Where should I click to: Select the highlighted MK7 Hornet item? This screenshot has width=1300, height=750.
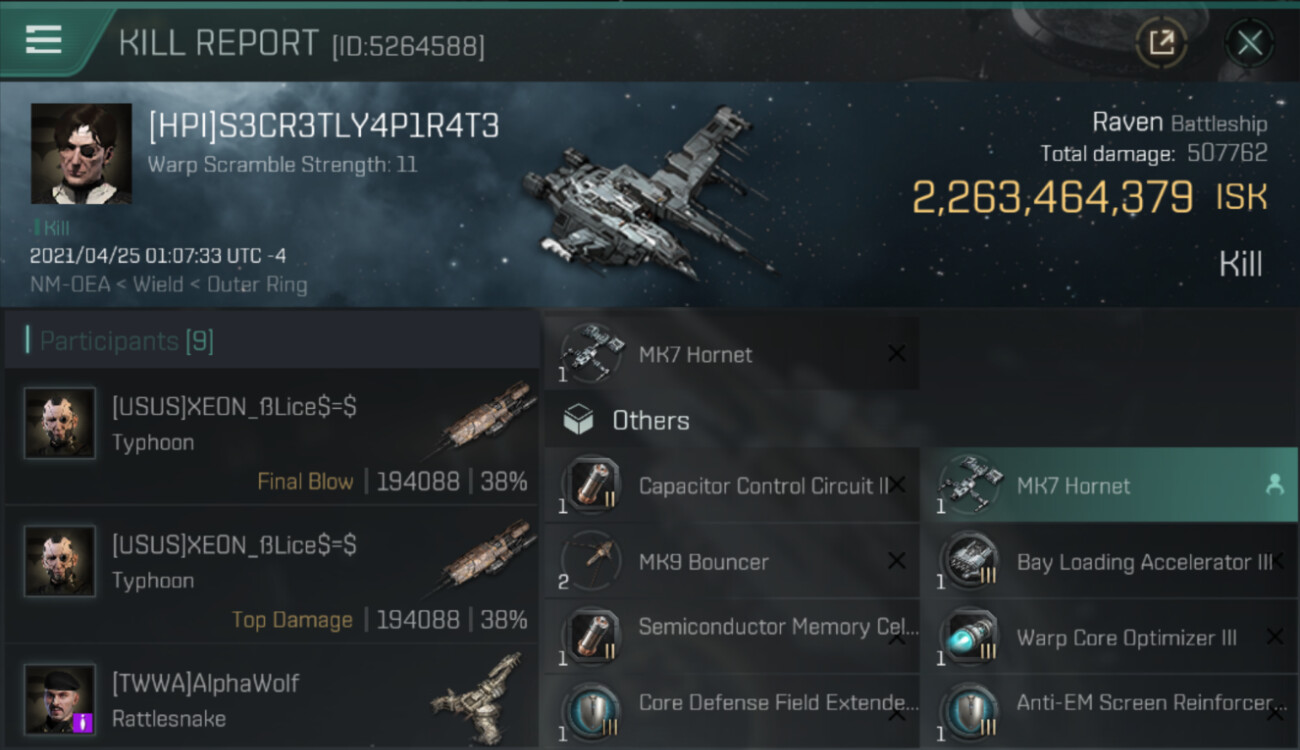coord(1109,485)
